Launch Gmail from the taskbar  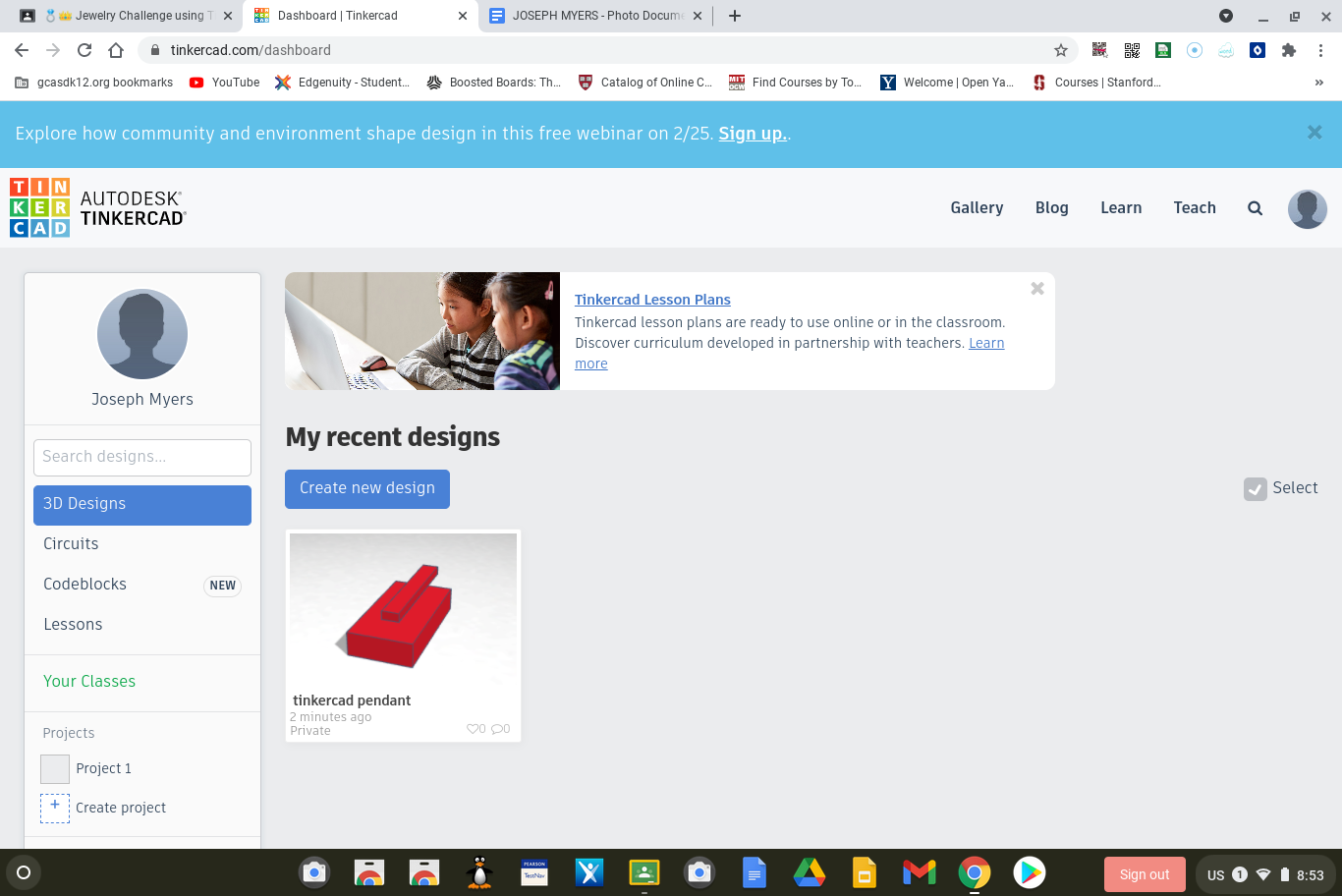(x=918, y=872)
